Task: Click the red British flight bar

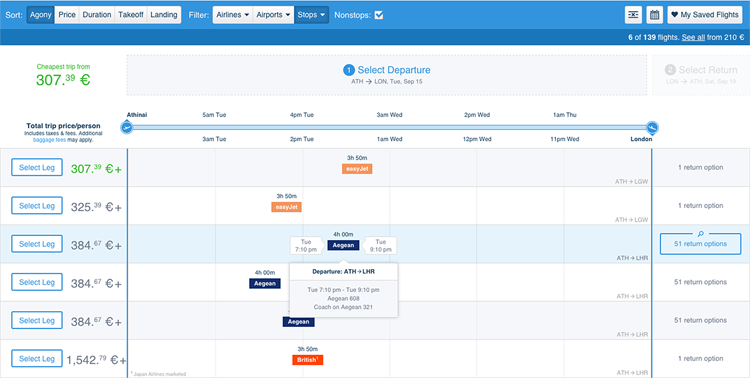Action: point(308,360)
